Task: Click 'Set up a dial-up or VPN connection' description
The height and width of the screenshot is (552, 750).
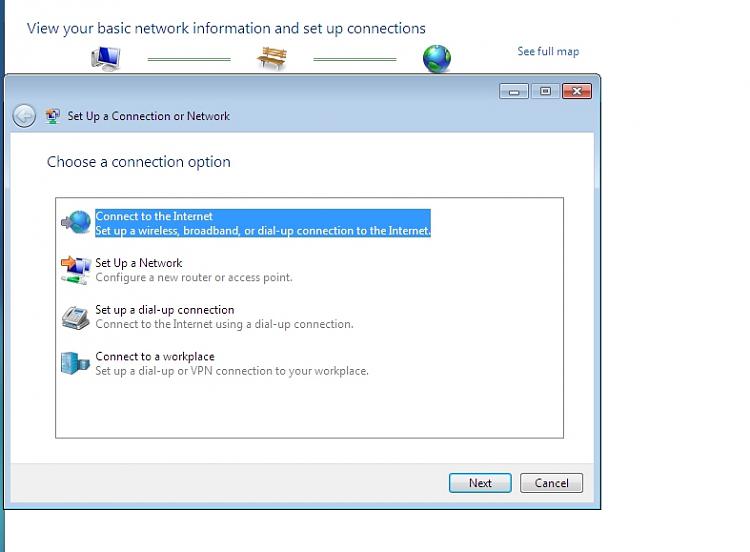Action: point(232,371)
